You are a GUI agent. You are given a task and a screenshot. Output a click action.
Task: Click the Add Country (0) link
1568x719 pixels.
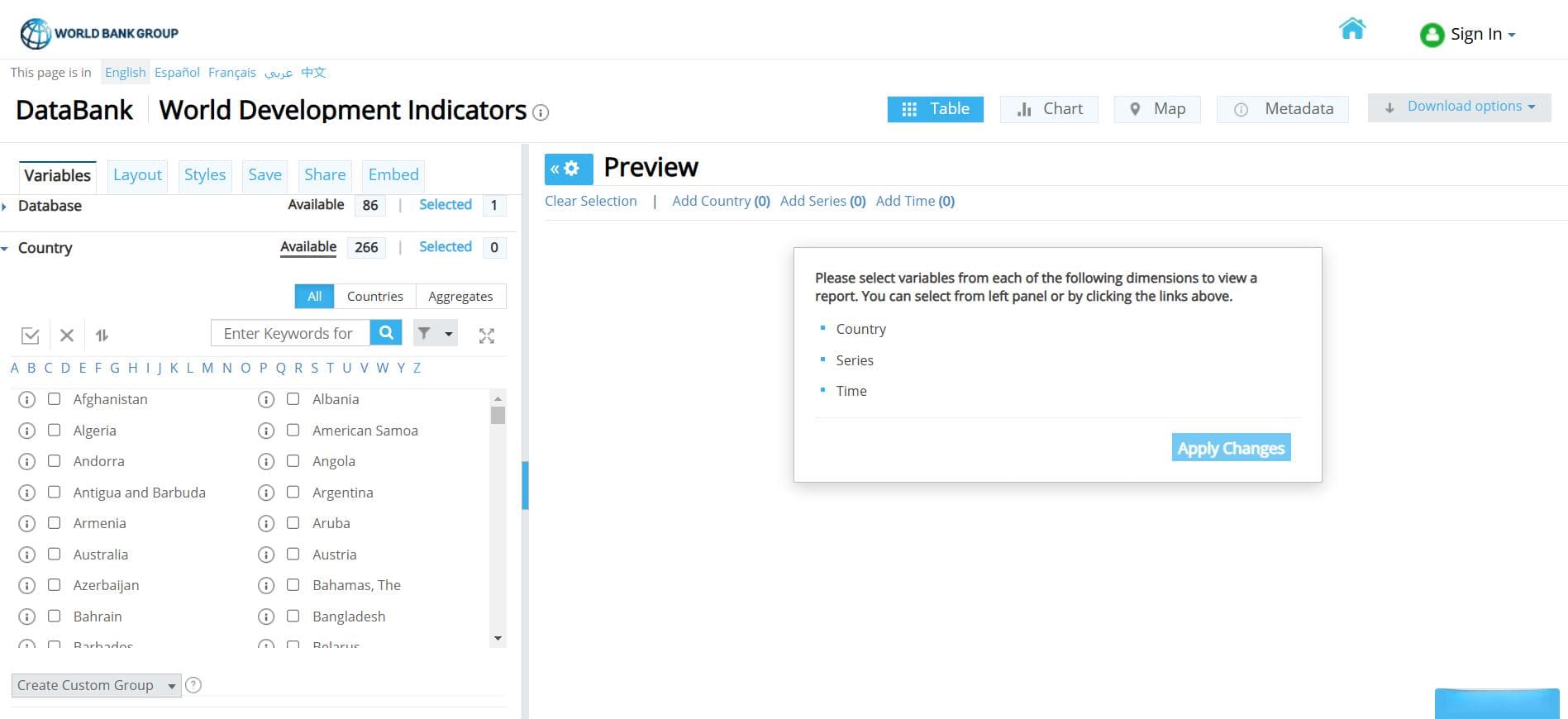pos(721,201)
